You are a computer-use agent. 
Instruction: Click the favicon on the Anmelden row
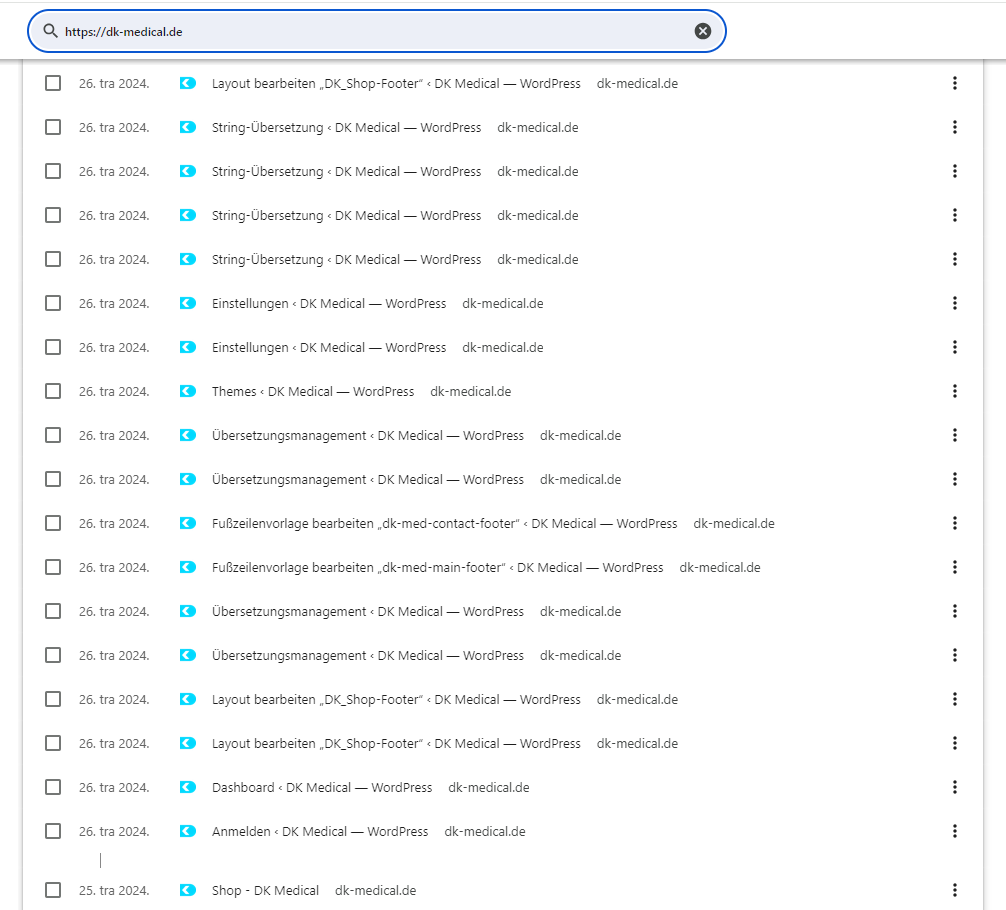[x=187, y=831]
